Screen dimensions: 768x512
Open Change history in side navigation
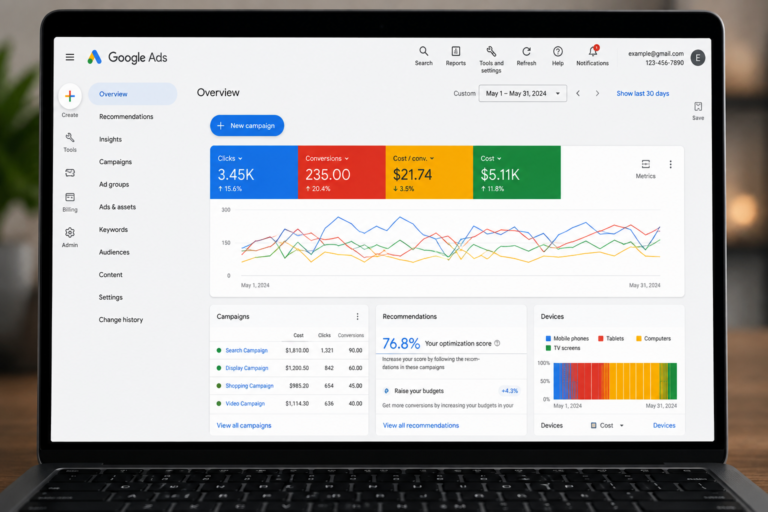tap(121, 319)
